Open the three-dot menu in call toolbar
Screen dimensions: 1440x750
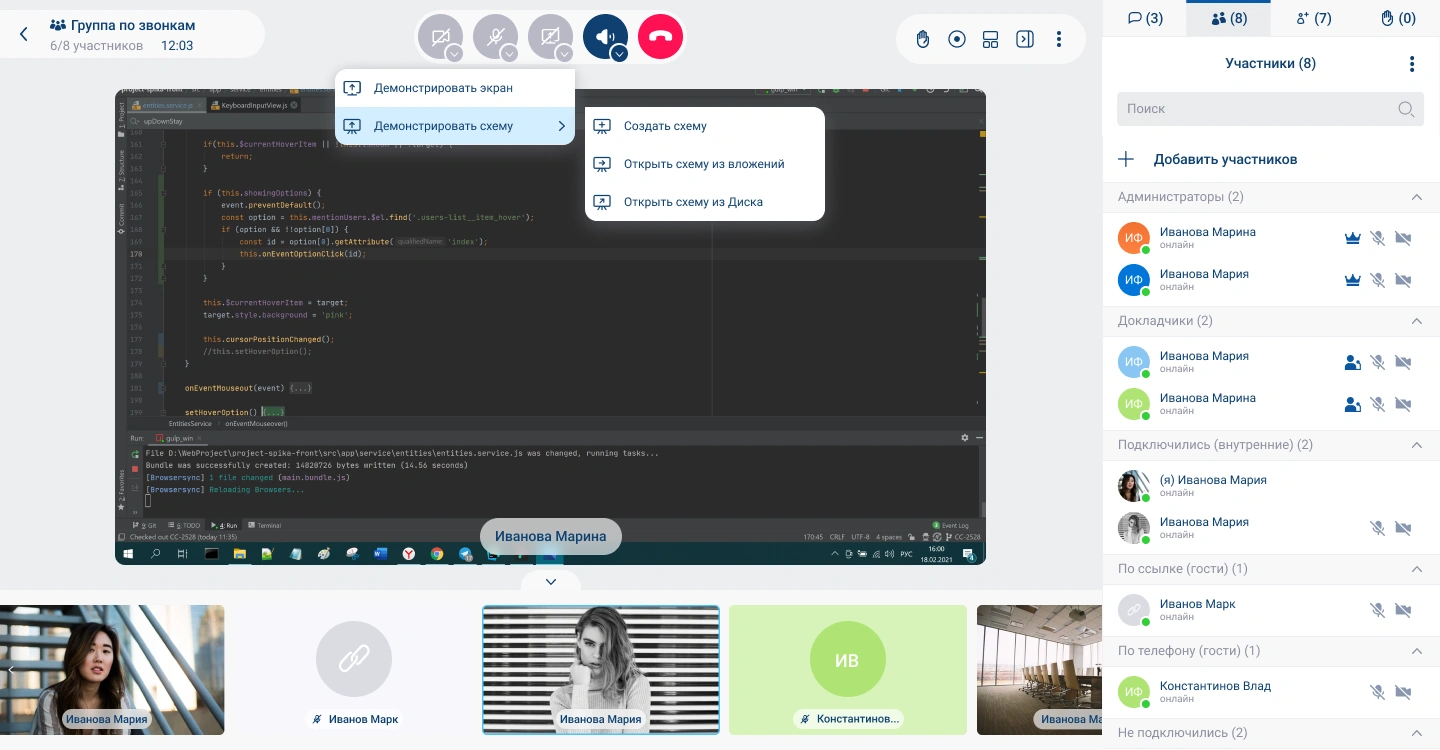[1058, 39]
